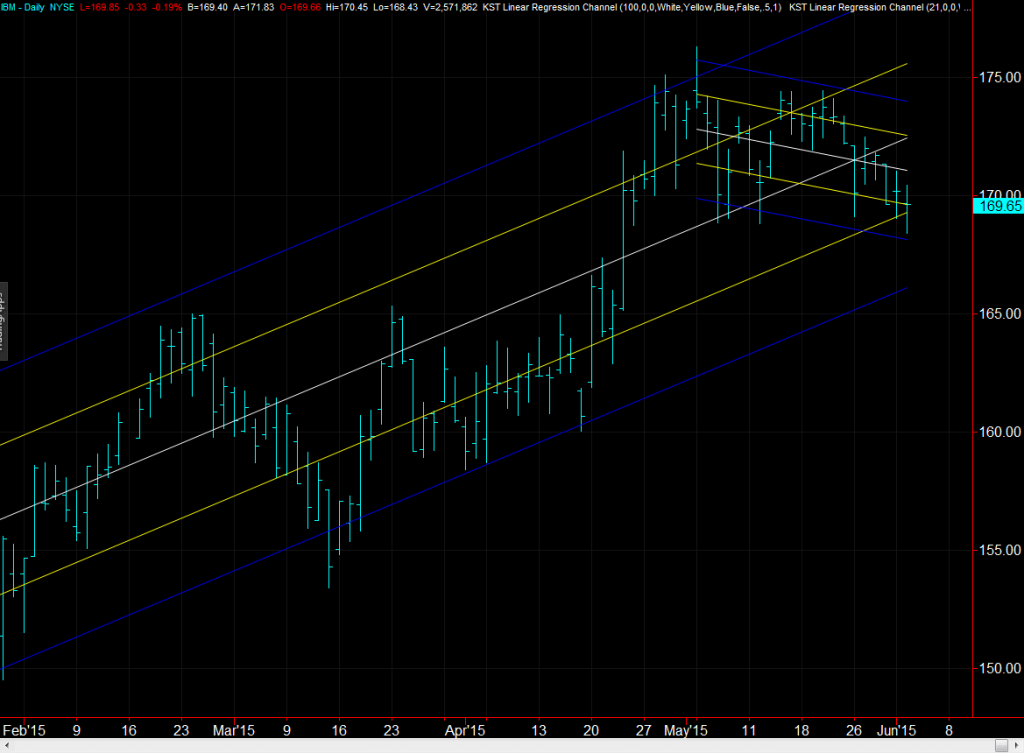Click the 150.00 price axis label
Screen dimensions: 1024x753
click(1000, 669)
